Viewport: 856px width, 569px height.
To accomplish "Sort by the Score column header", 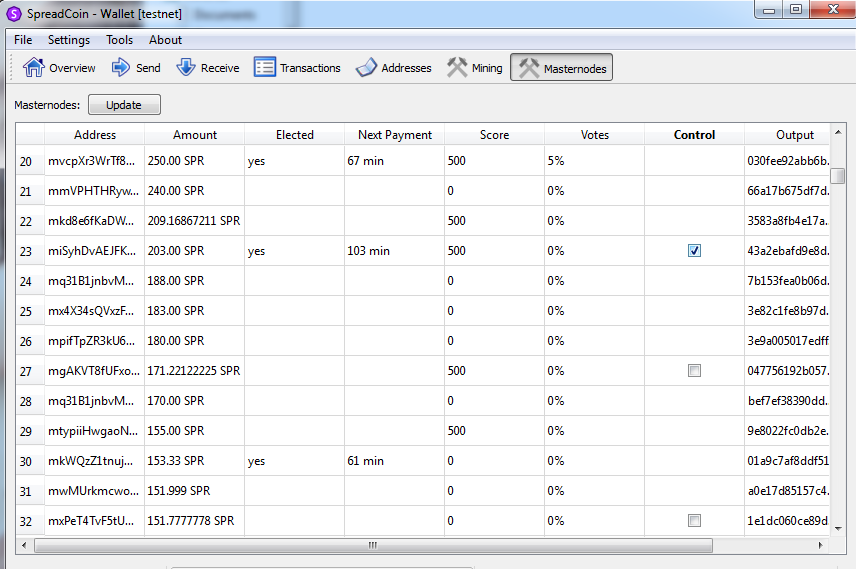I will coord(495,135).
